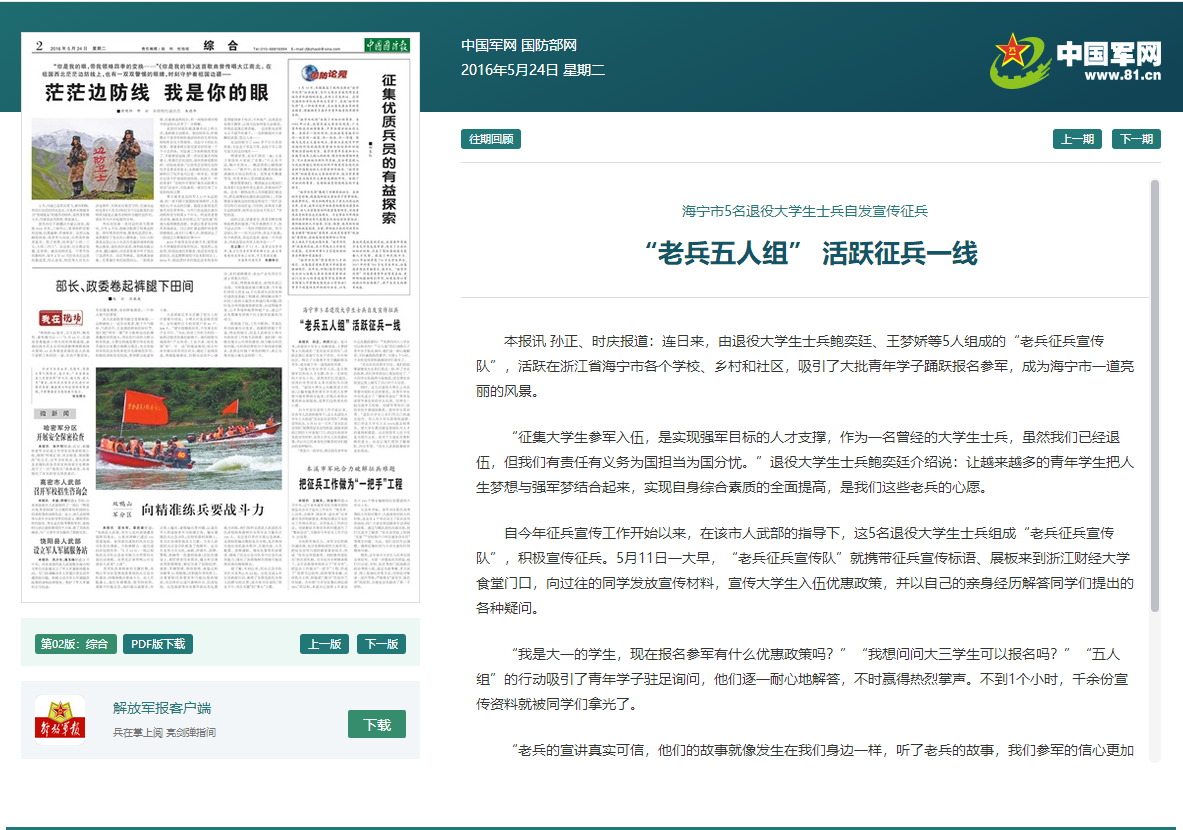Click the article scrollbar
Screen dimensions: 1183x830
pyautogui.click(x=1154, y=395)
